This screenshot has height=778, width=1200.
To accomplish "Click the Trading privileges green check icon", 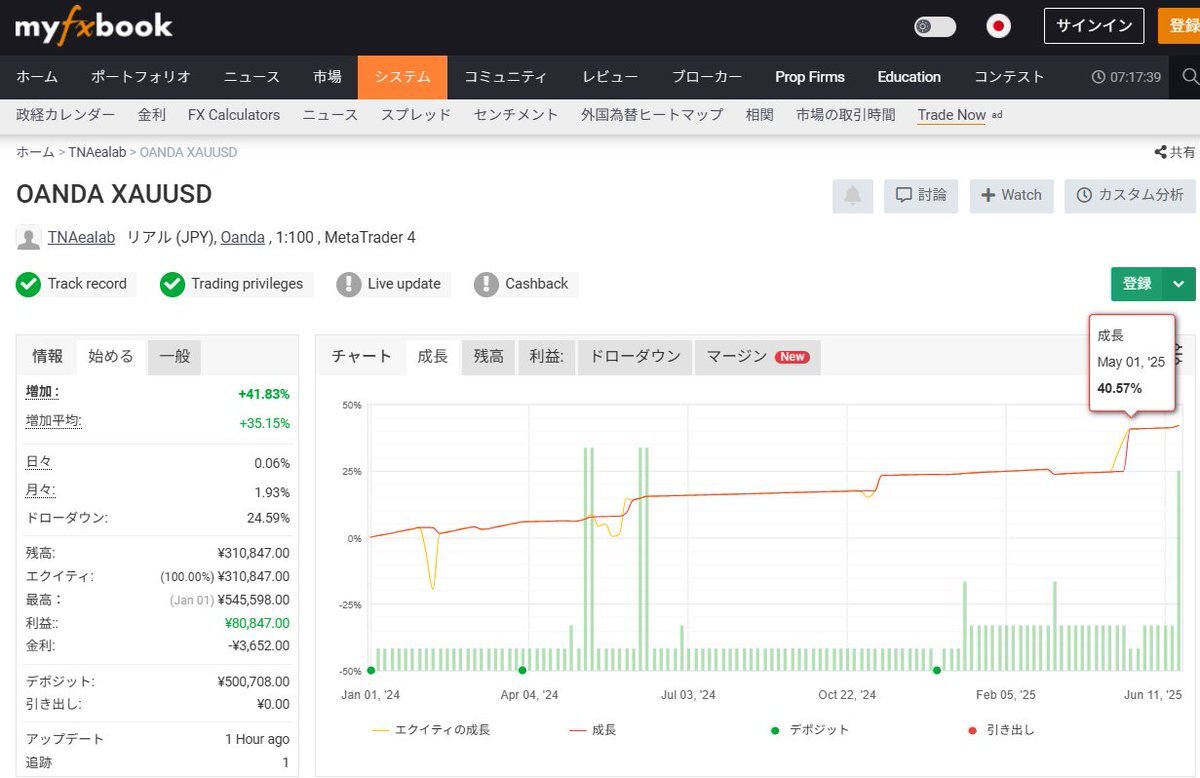I will pos(172,284).
